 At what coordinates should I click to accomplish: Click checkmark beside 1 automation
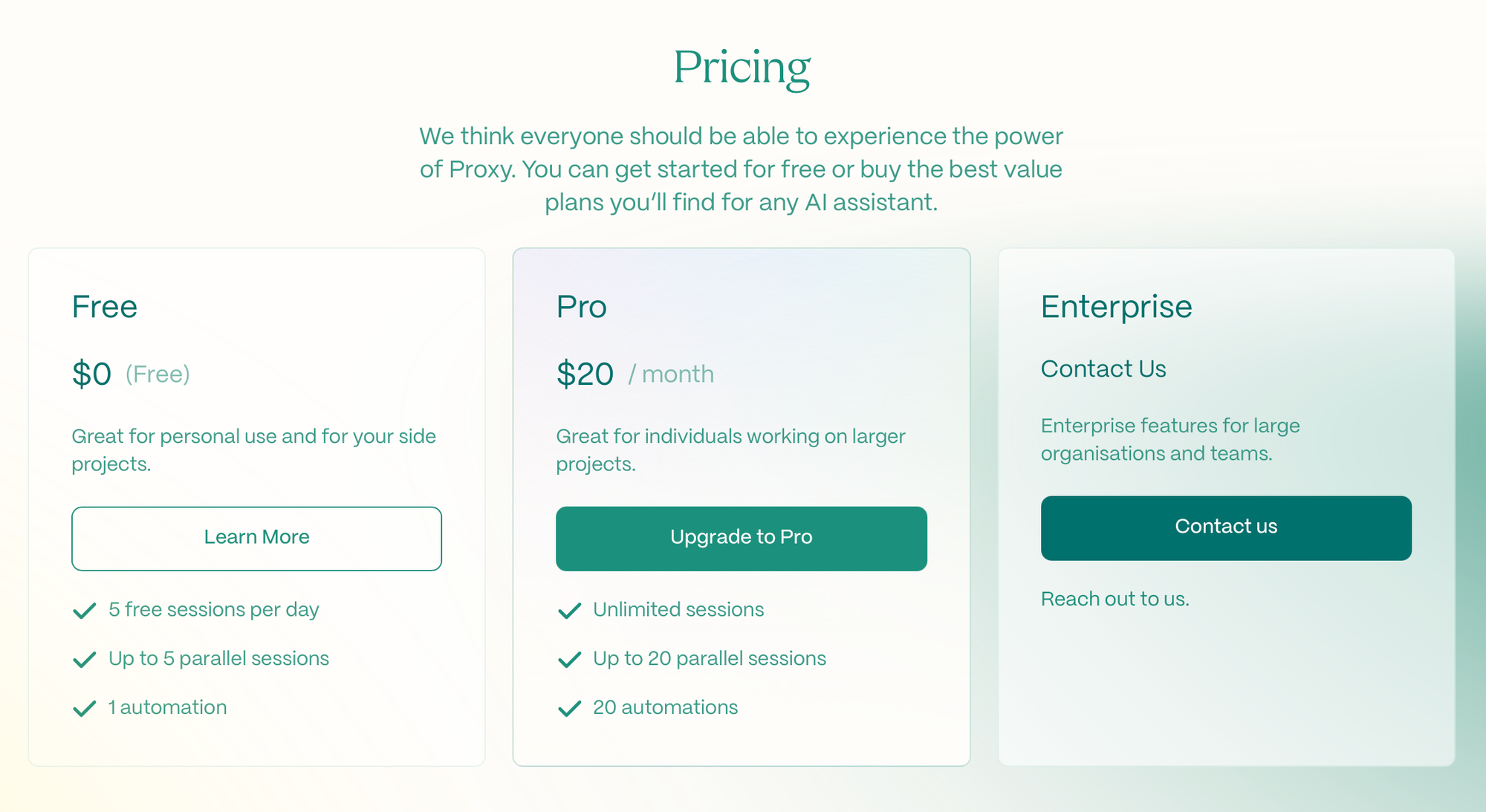(85, 709)
